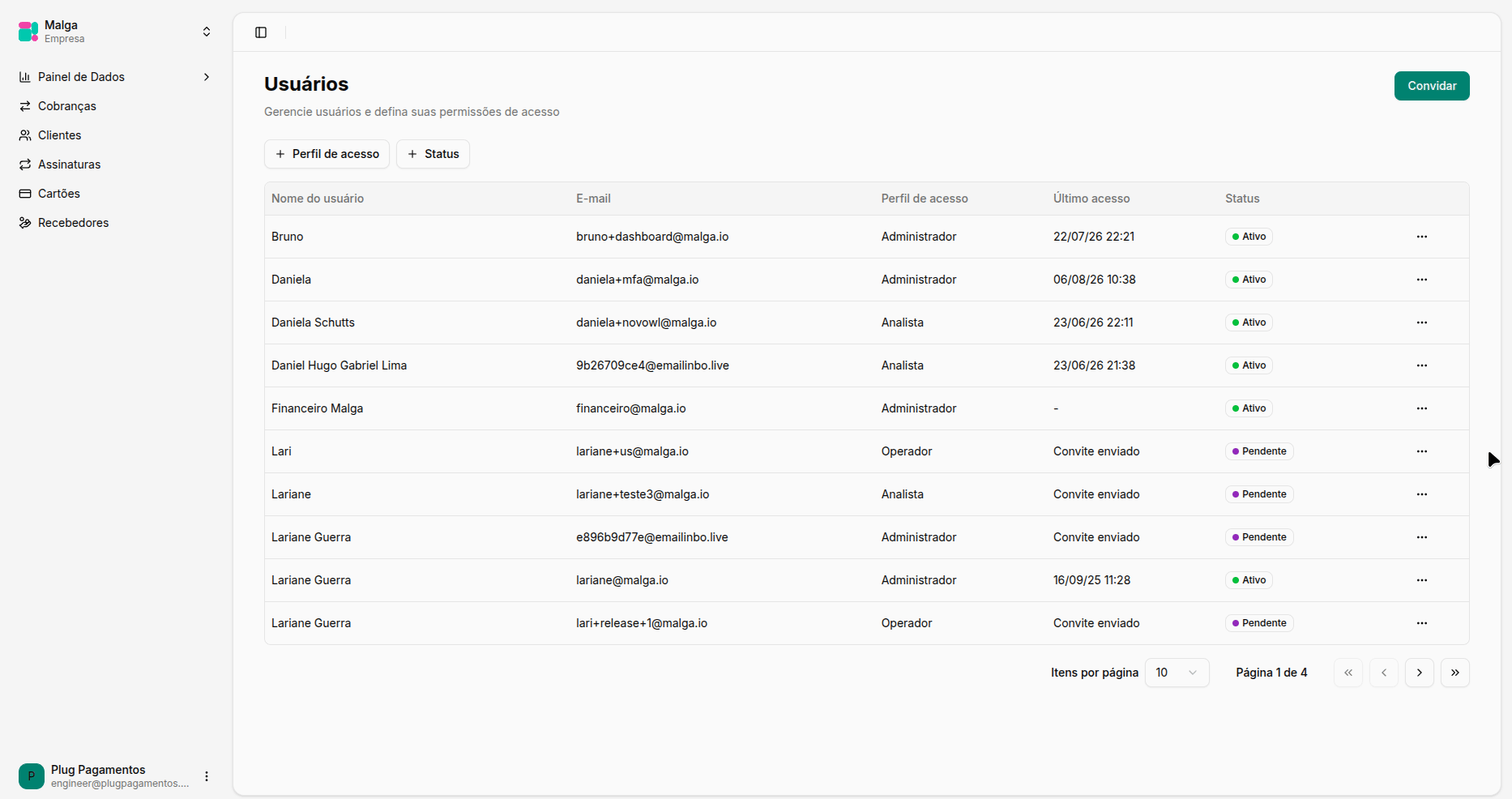The width and height of the screenshot is (1512, 799).
Task: Open Painel de Dados menu
Action: click(x=115, y=77)
